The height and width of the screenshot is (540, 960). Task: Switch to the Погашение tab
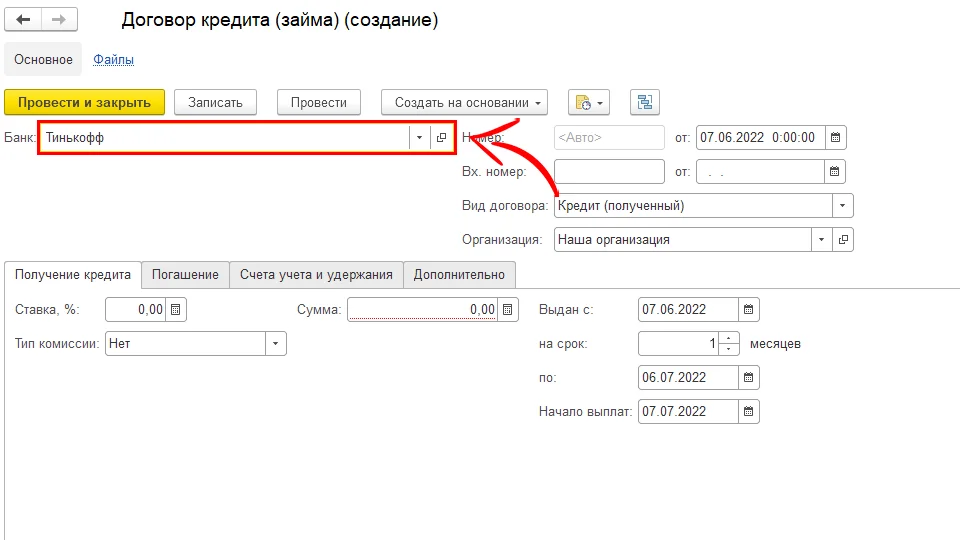(x=185, y=275)
